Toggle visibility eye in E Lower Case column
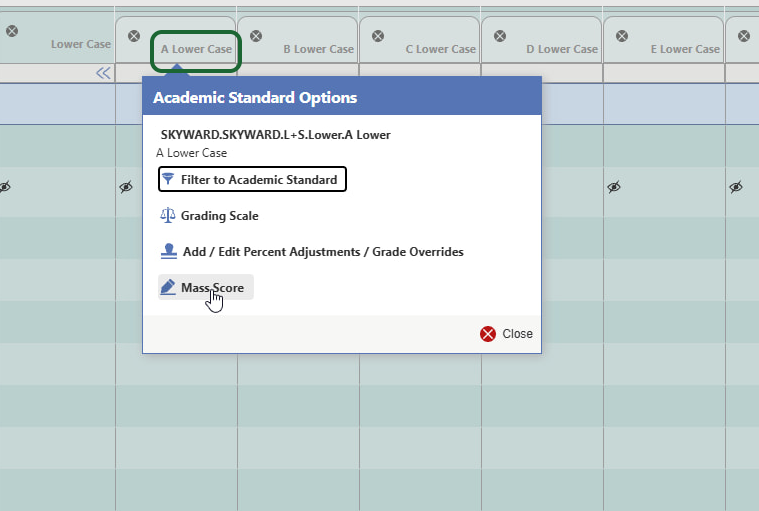This screenshot has width=759, height=511. click(614, 187)
